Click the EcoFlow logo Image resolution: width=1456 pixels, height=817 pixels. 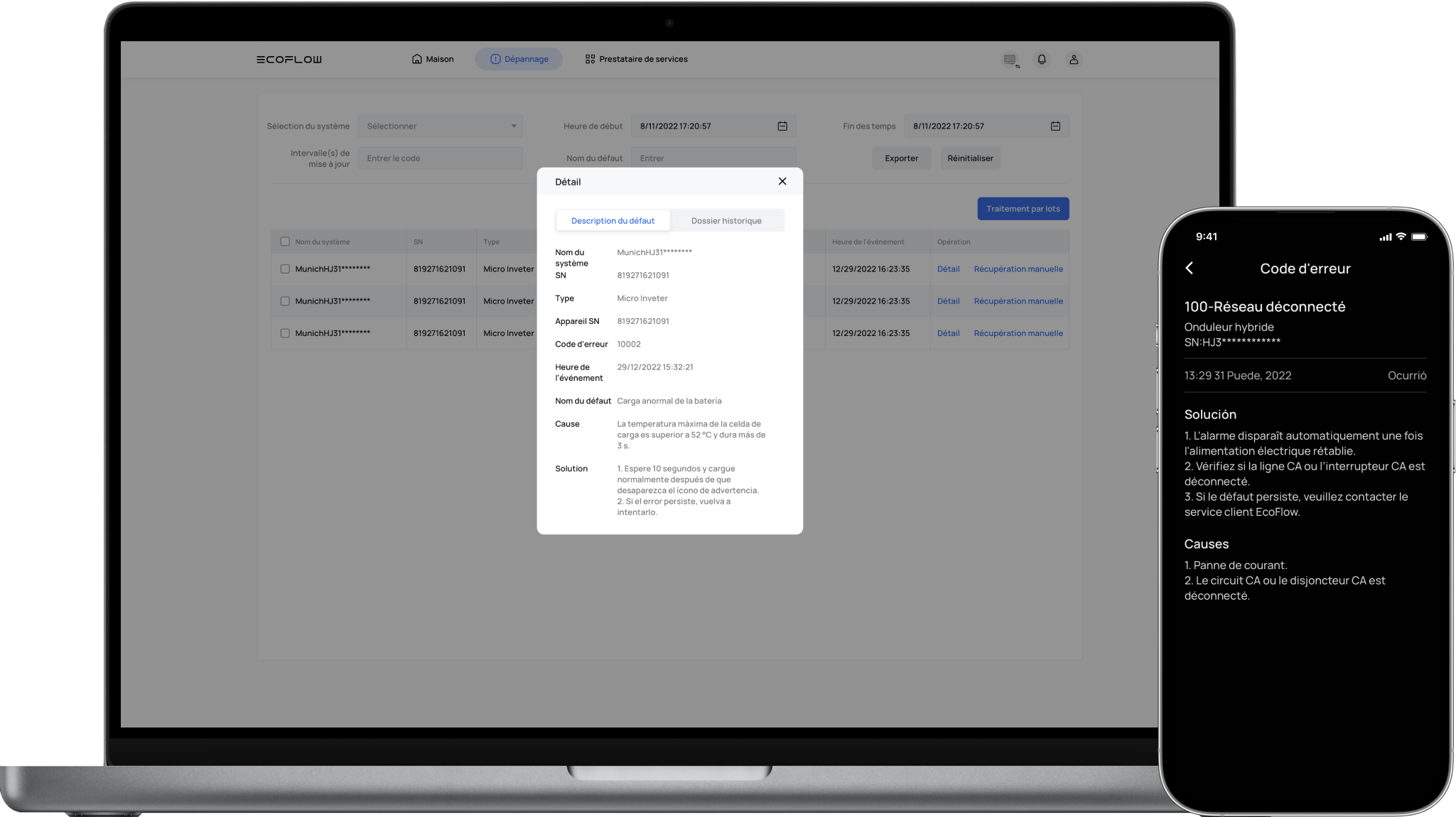pyautogui.click(x=288, y=60)
